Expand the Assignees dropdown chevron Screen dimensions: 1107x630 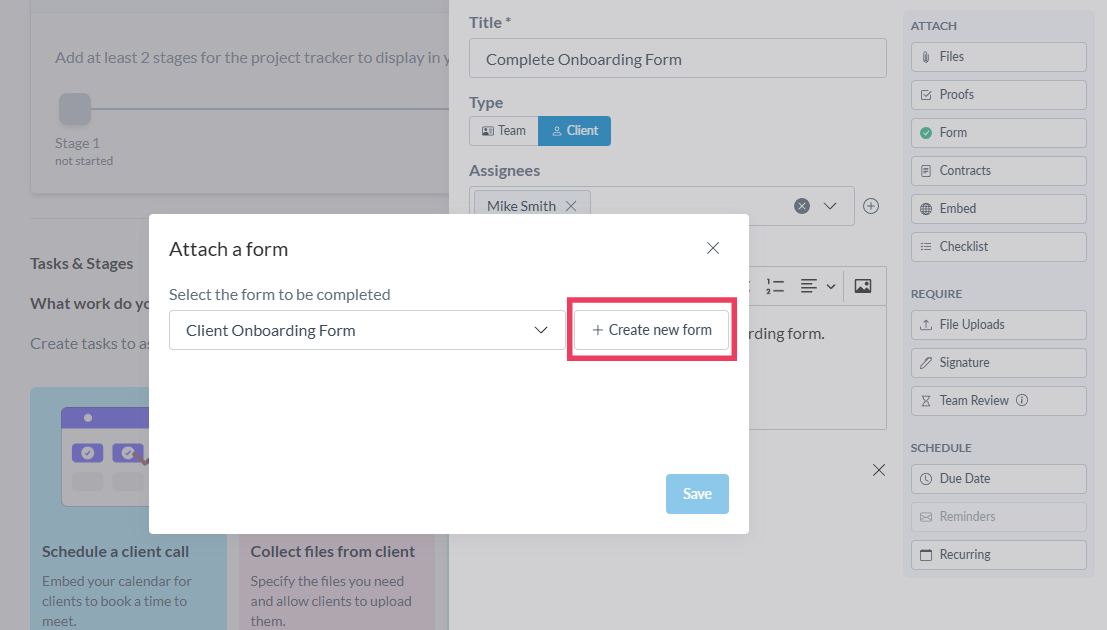830,206
